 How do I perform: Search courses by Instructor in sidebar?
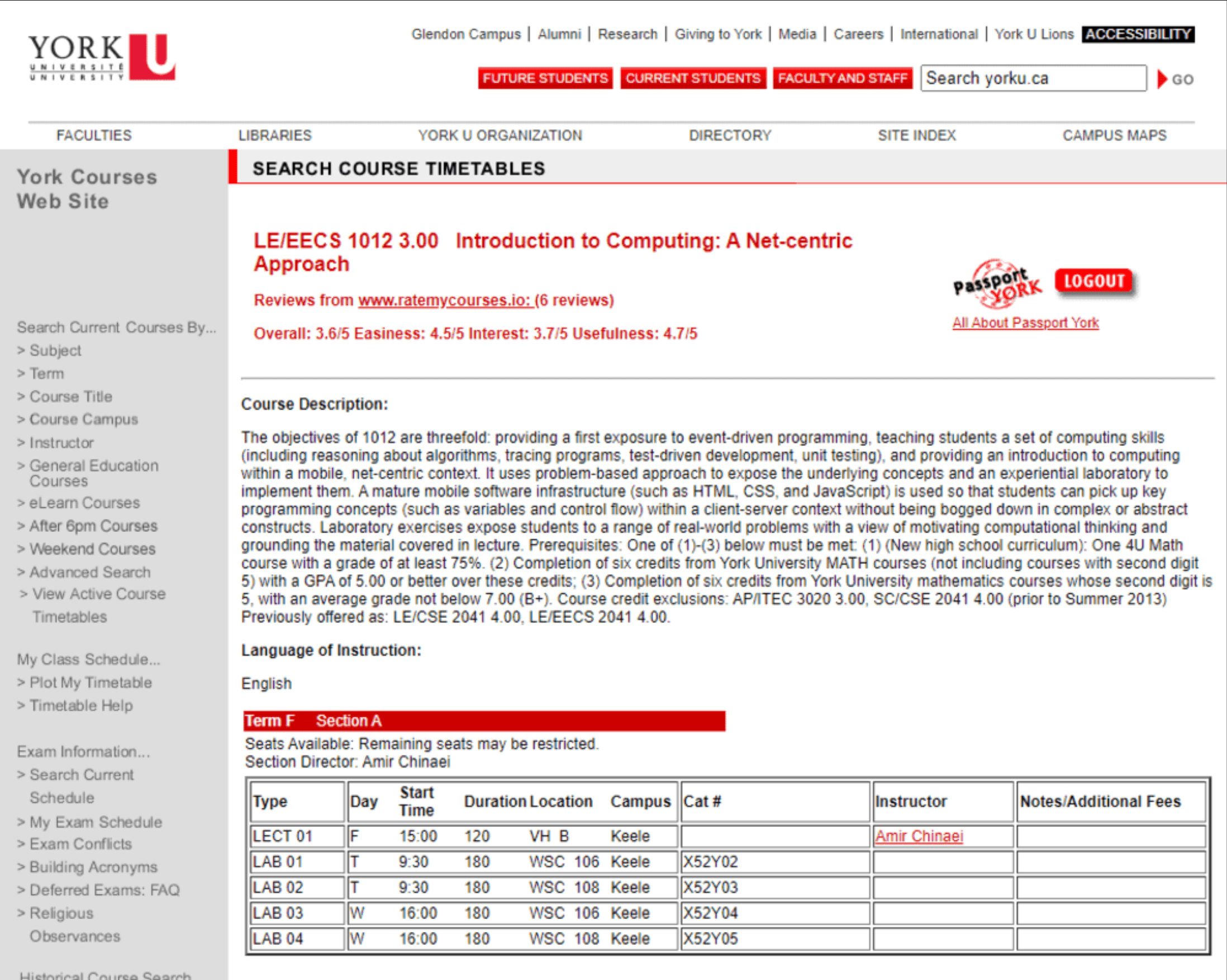61,443
